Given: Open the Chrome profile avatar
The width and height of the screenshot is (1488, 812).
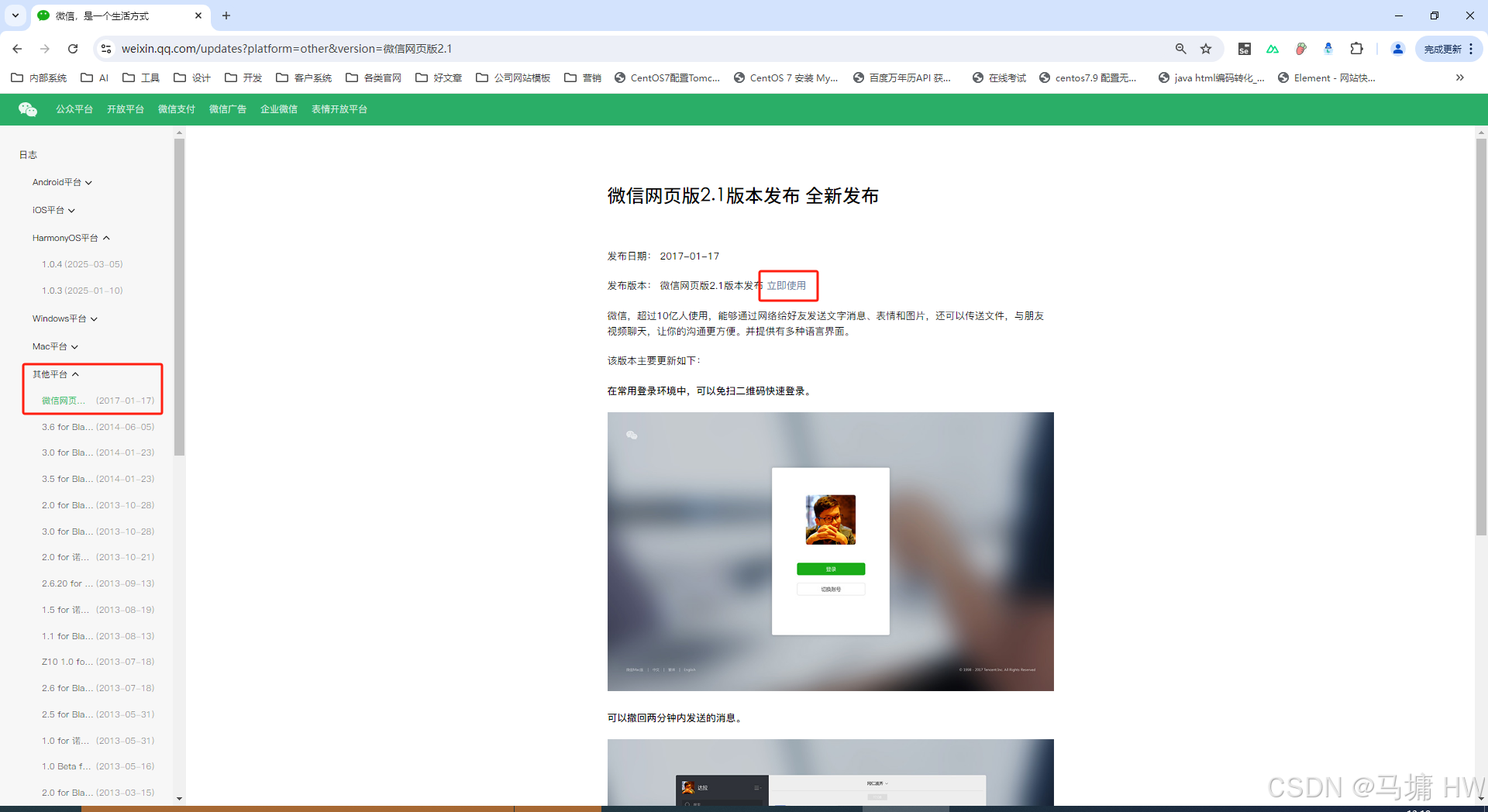Looking at the screenshot, I should [1397, 48].
